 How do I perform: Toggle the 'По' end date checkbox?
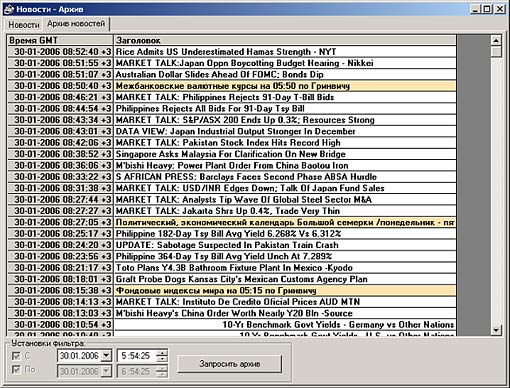[16, 370]
